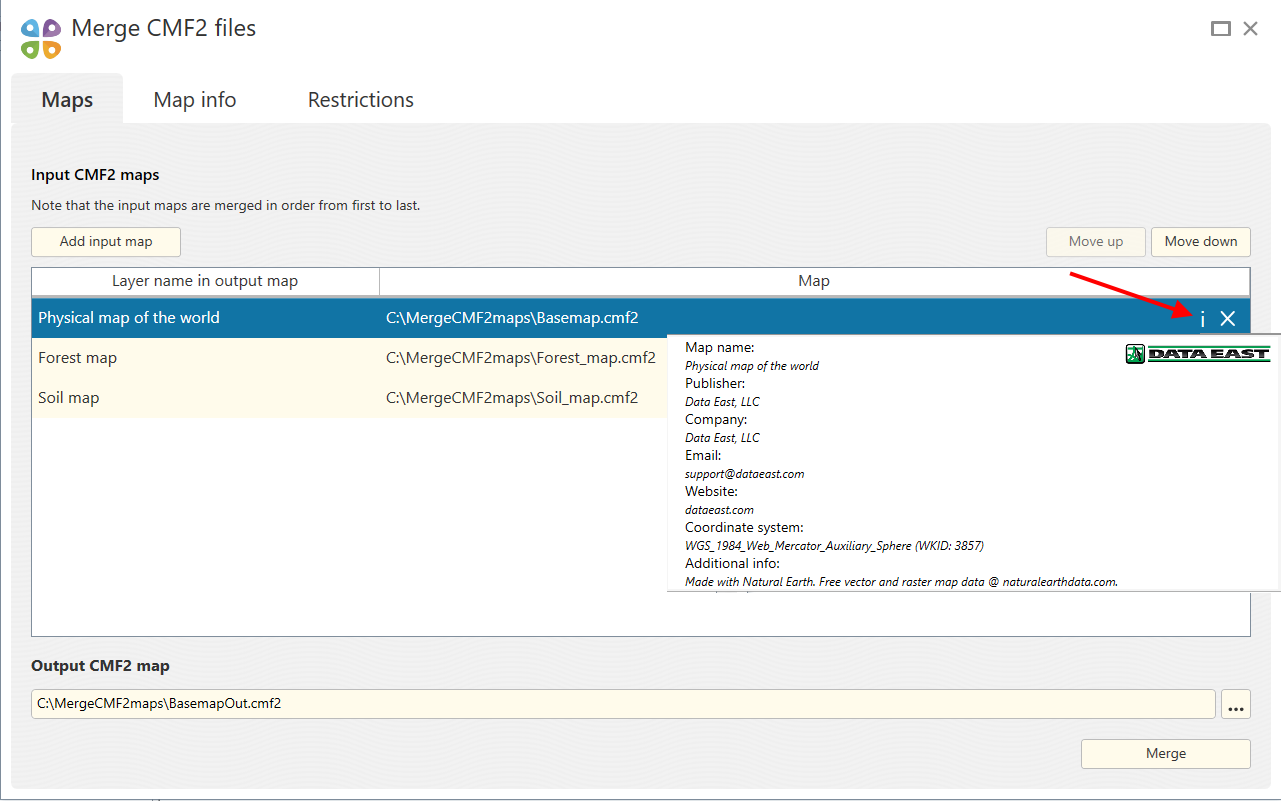Click 'Physical map of the world' in popup
Viewport: 1281px width, 801px height.
coord(752,366)
